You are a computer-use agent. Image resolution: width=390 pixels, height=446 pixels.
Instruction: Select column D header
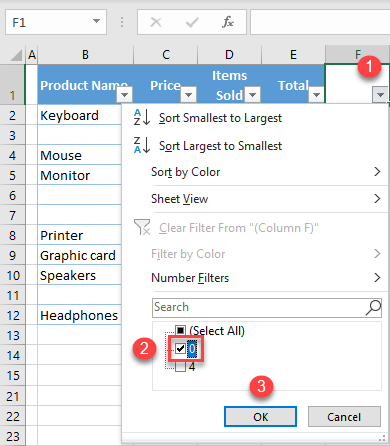(229, 55)
